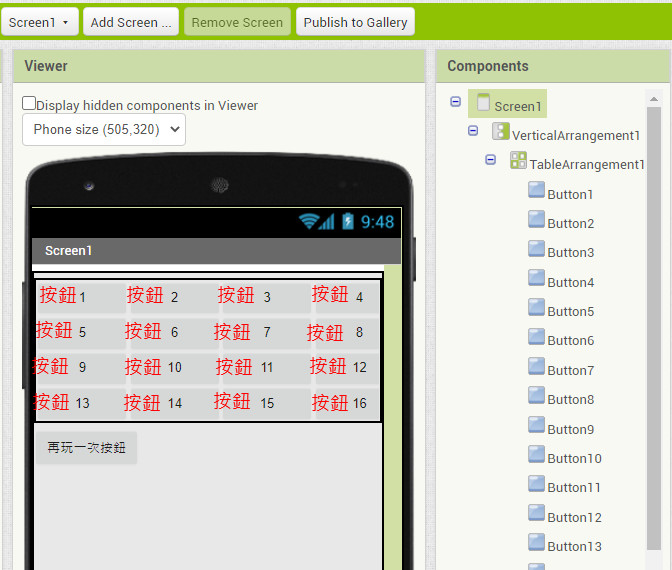Click 按鈕 16 in the phone viewer
This screenshot has width=672, height=570.
point(345,403)
